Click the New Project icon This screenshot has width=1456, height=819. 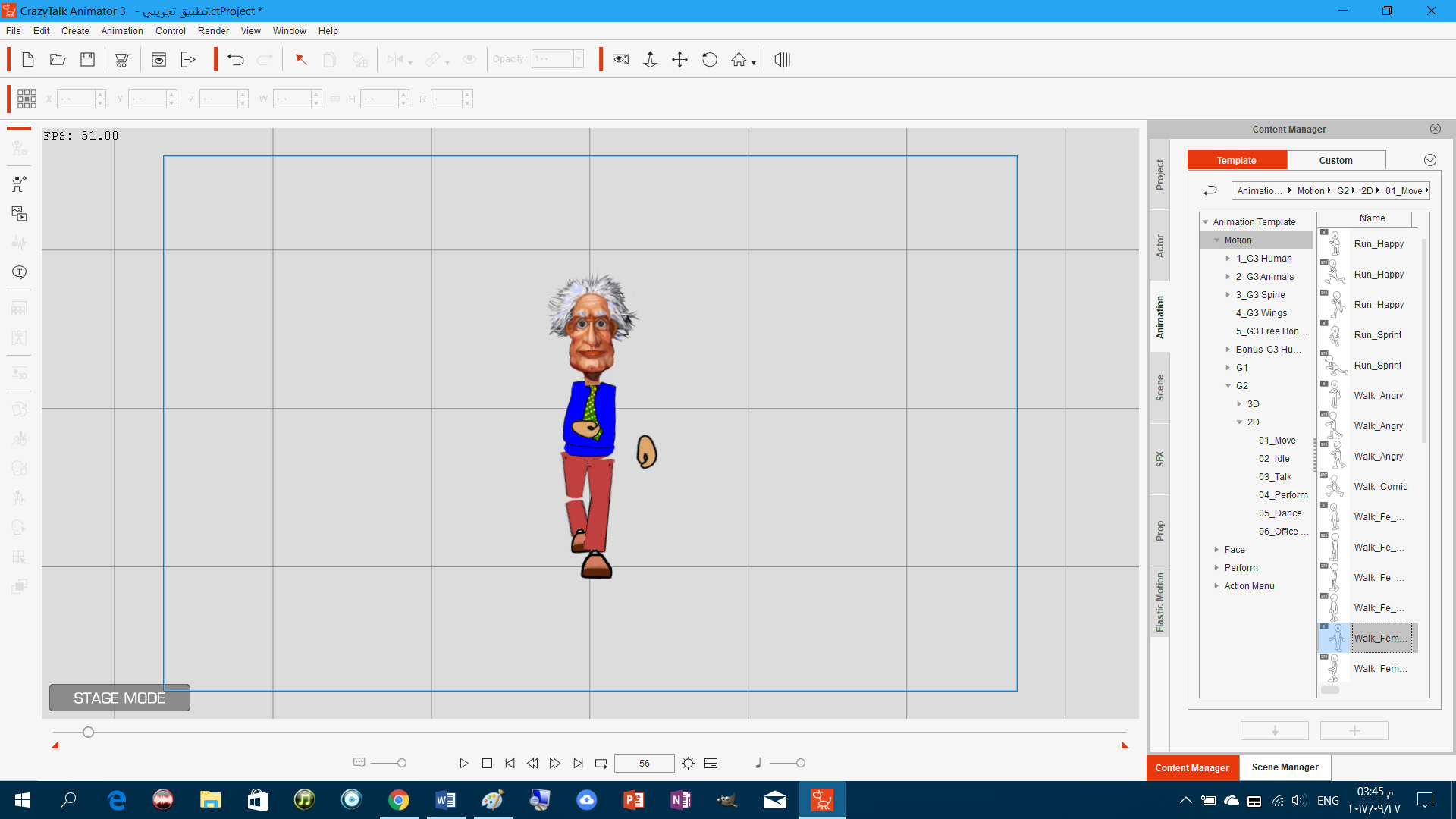pyautogui.click(x=28, y=60)
